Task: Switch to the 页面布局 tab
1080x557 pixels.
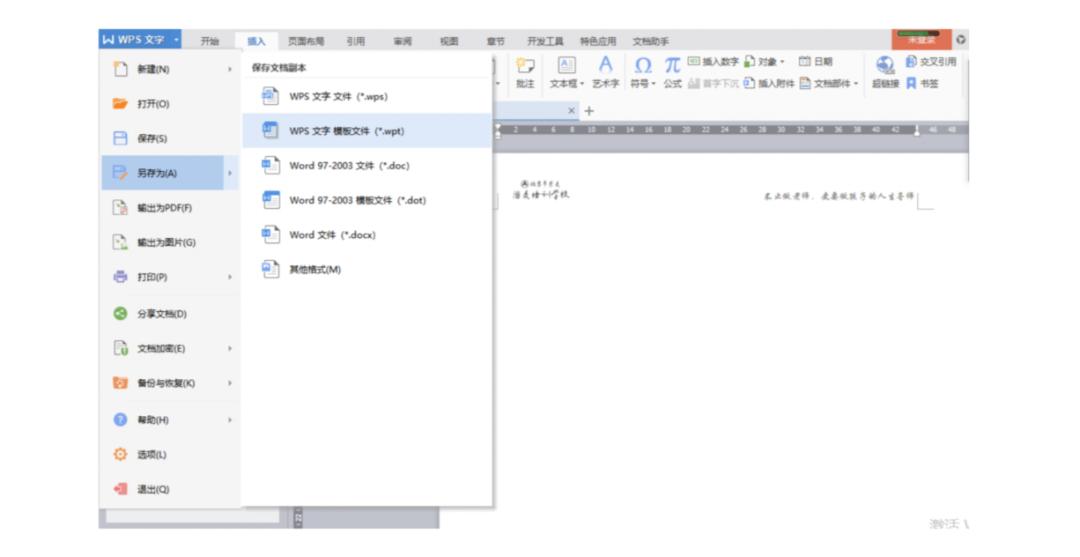Action: (x=306, y=41)
